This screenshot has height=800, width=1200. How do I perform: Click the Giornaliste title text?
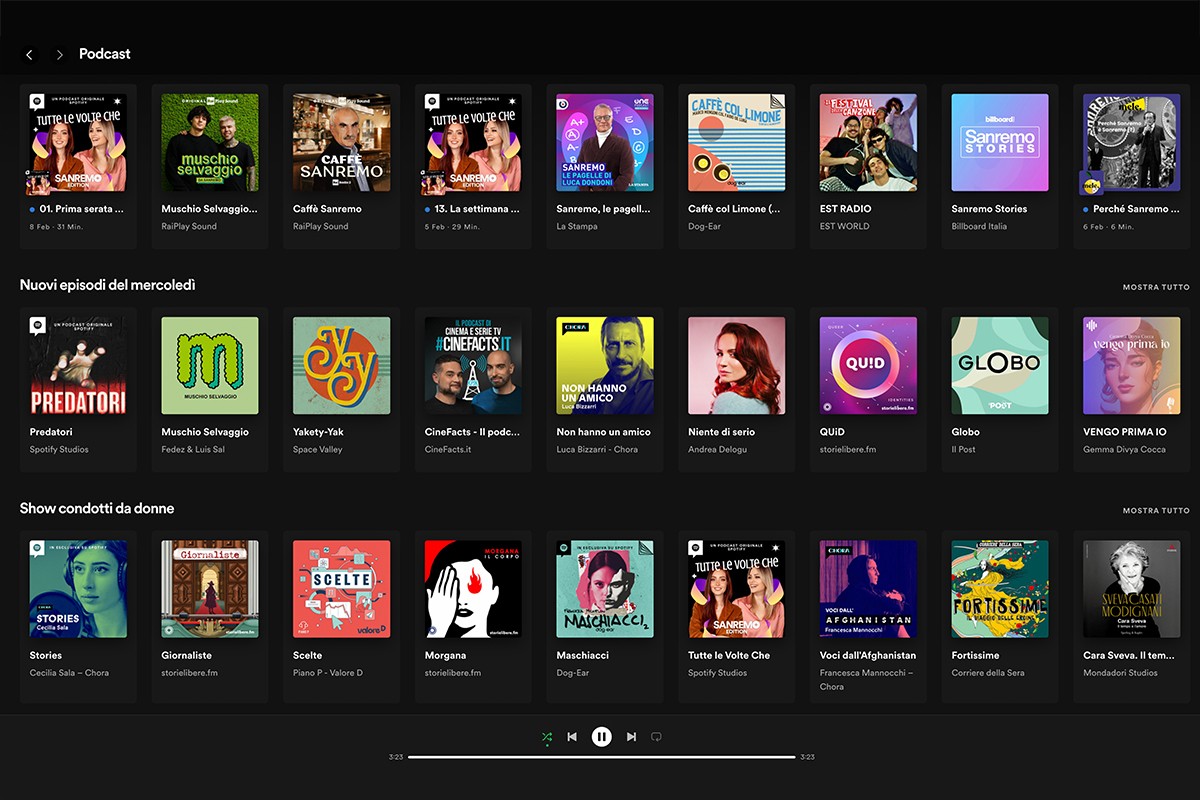click(x=189, y=656)
